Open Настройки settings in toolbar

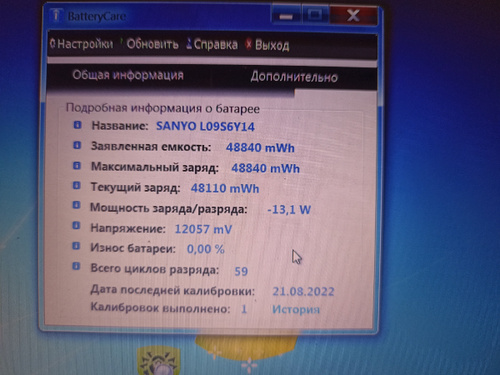81,44
